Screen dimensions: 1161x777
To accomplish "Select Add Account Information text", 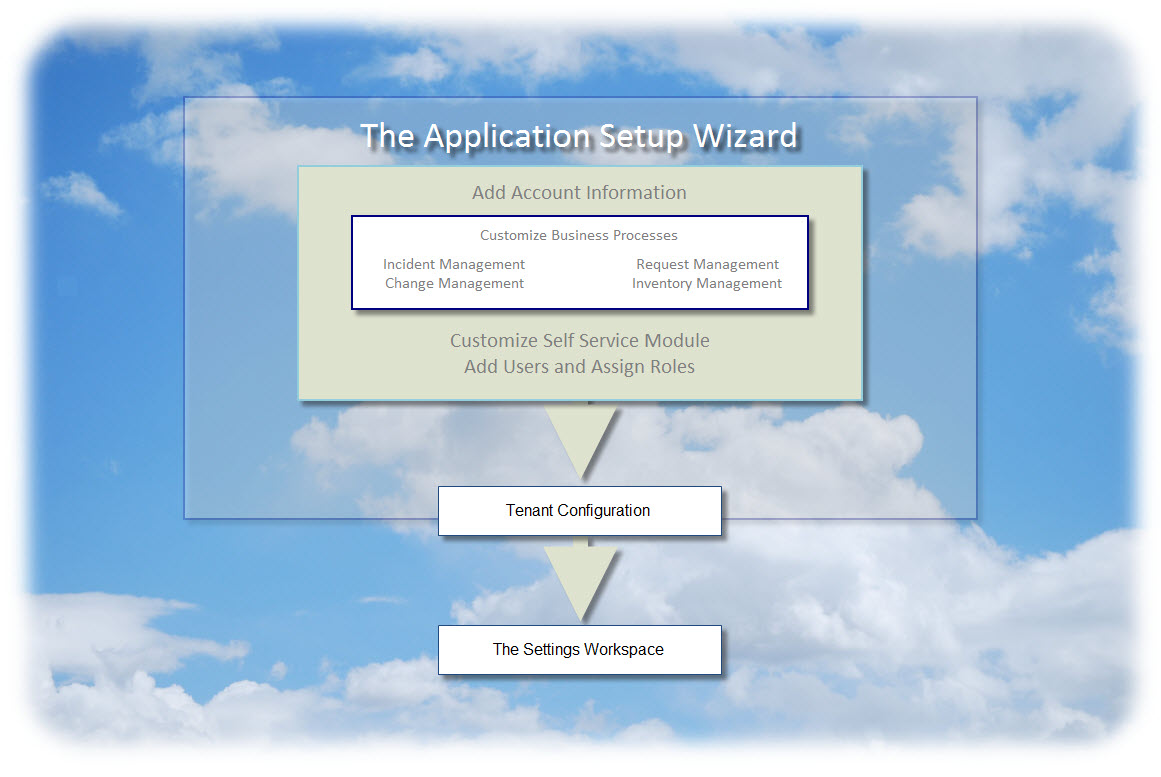I will (579, 193).
